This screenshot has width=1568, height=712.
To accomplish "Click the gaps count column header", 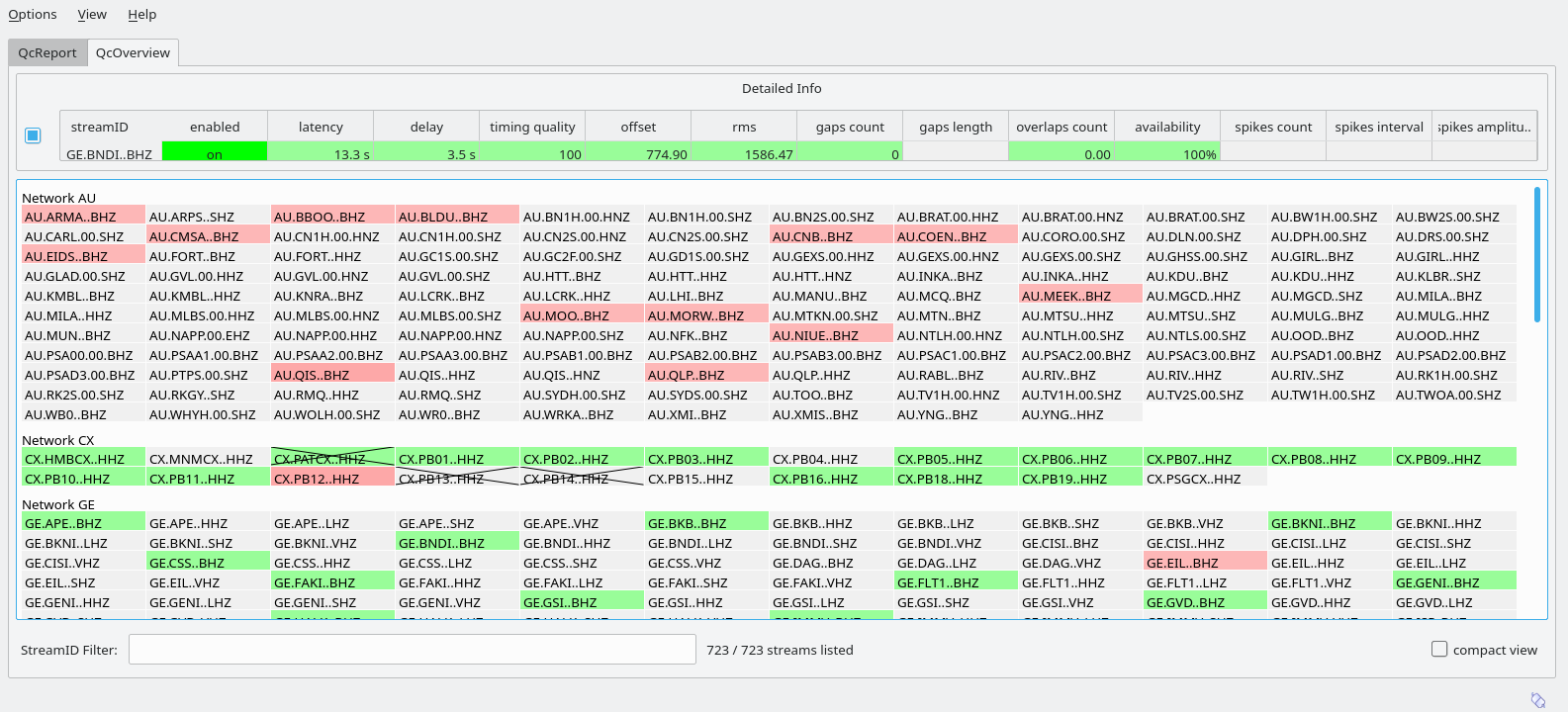I will pyautogui.click(x=850, y=127).
